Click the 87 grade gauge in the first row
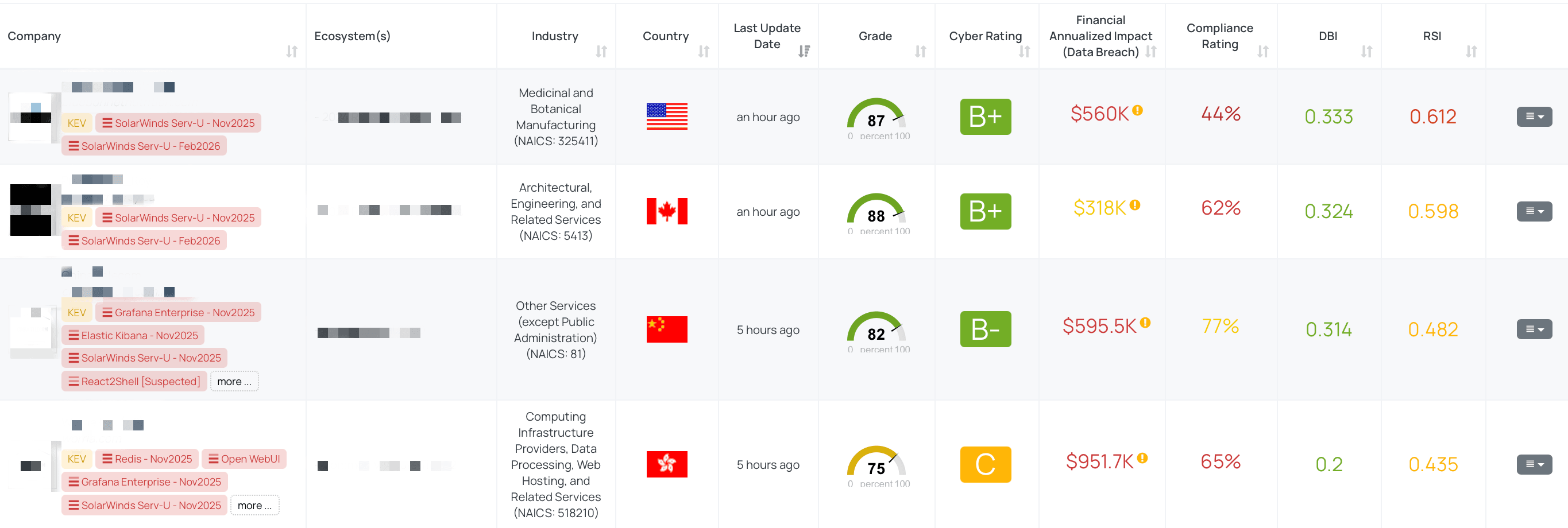The height and width of the screenshot is (528, 1568). click(875, 119)
